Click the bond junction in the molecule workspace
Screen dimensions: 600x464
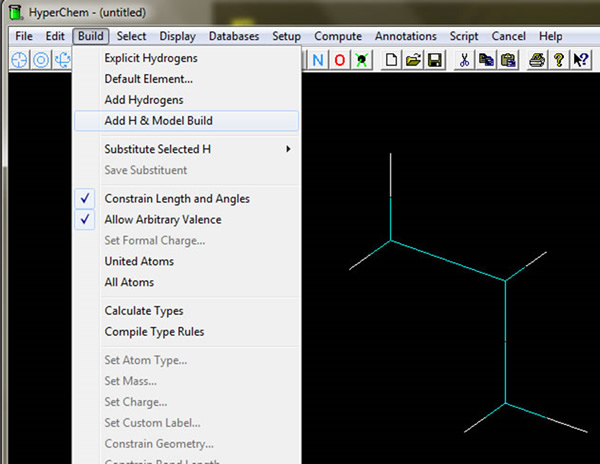pyautogui.click(x=506, y=281)
